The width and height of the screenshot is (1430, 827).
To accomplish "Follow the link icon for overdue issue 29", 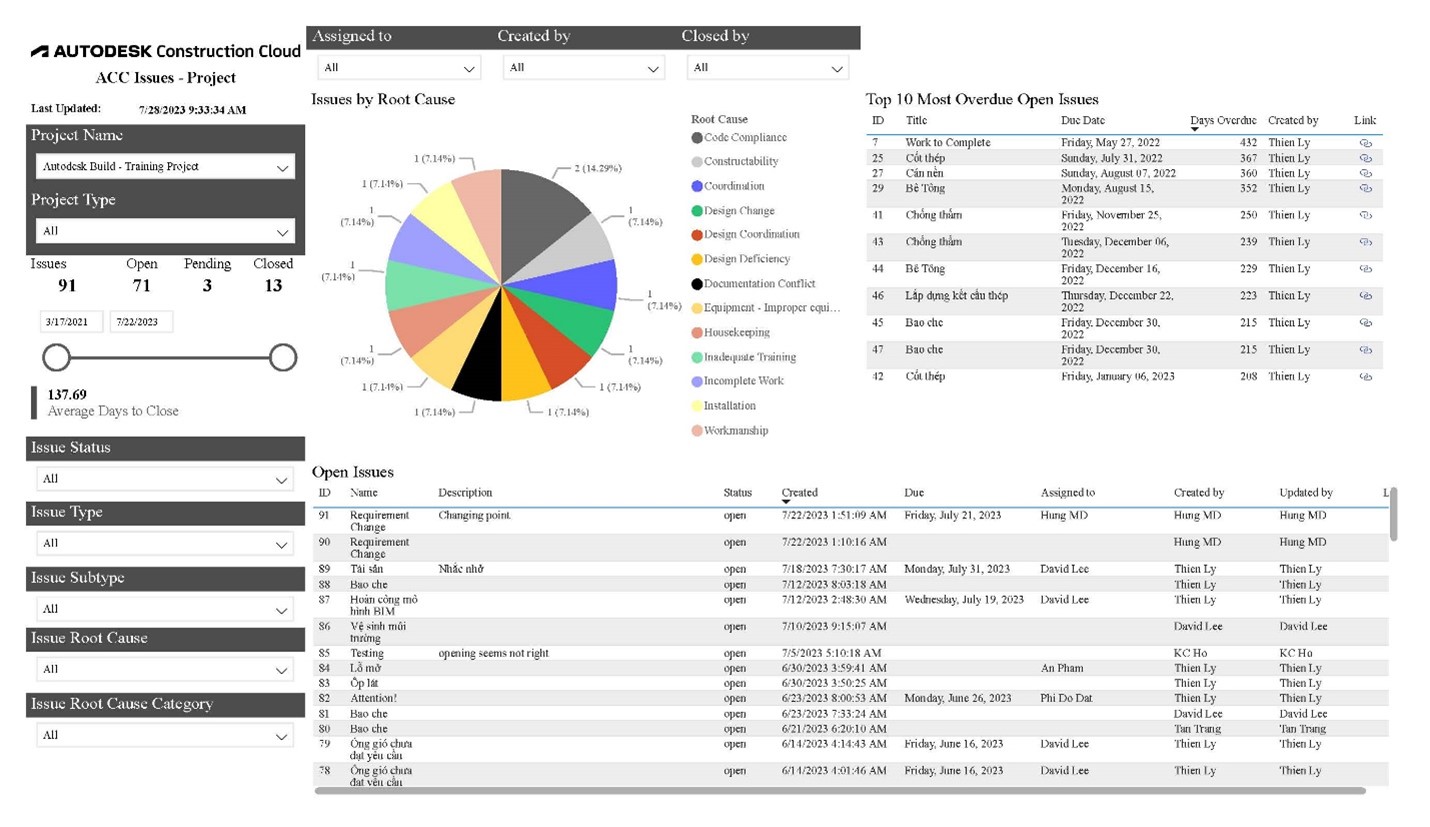I will coord(1365,188).
